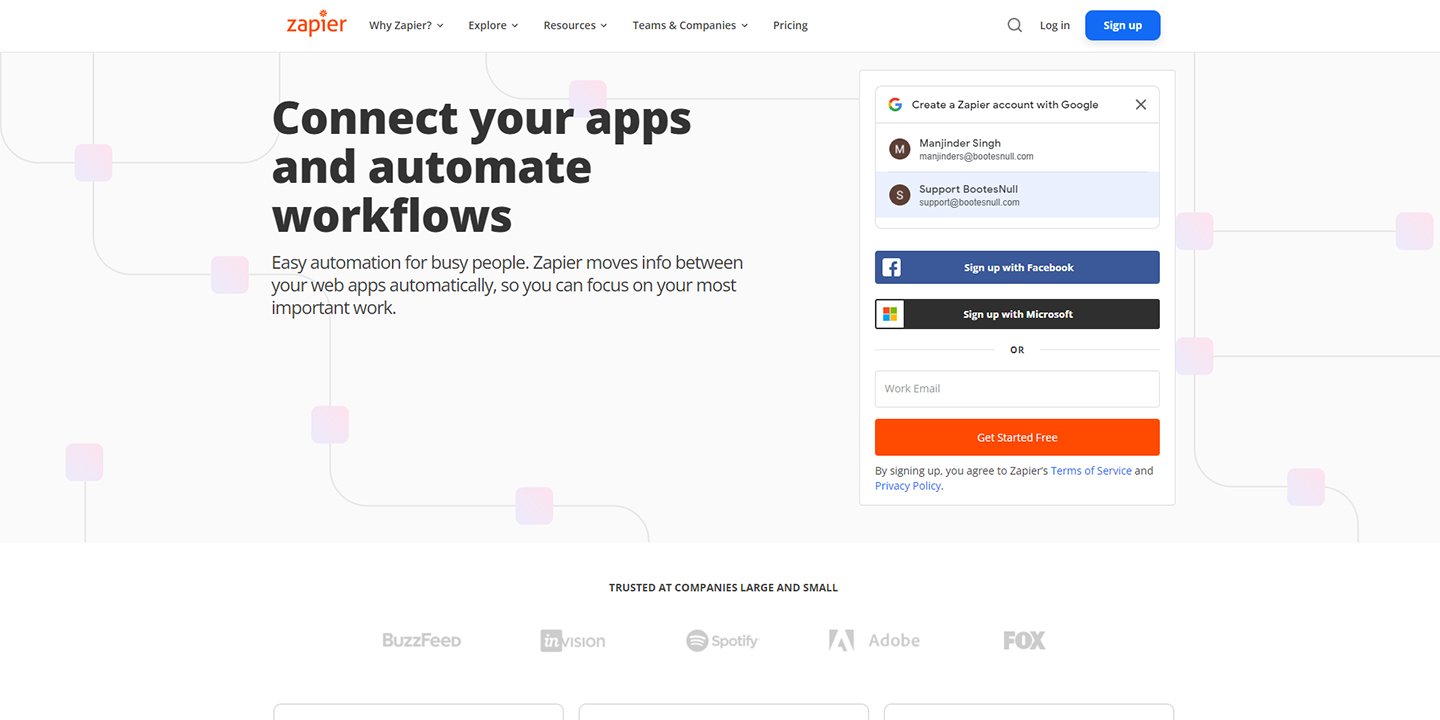
Task: Click the Spotify logo
Action: [x=722, y=641]
